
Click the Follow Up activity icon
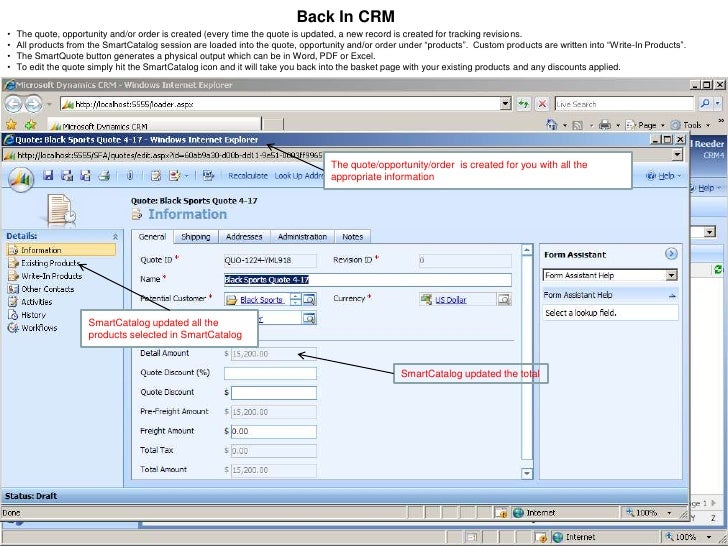tap(175, 176)
